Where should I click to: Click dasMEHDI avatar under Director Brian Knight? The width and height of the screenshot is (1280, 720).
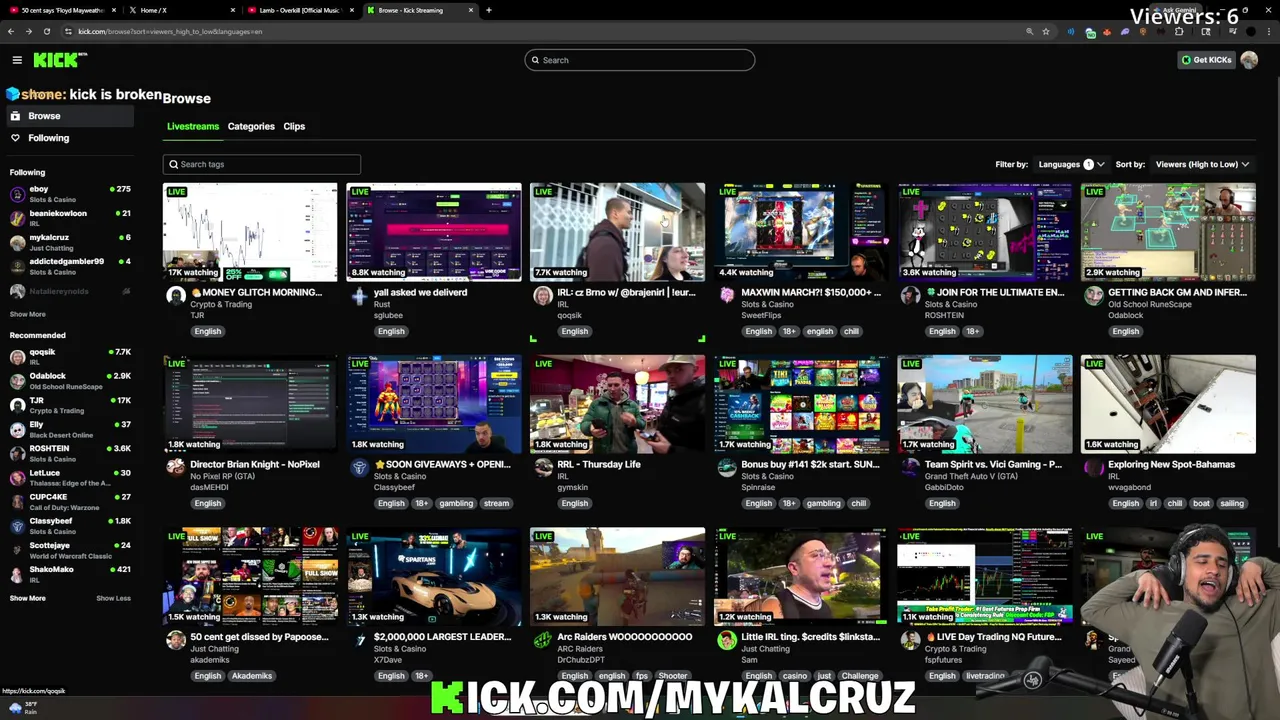point(176,468)
